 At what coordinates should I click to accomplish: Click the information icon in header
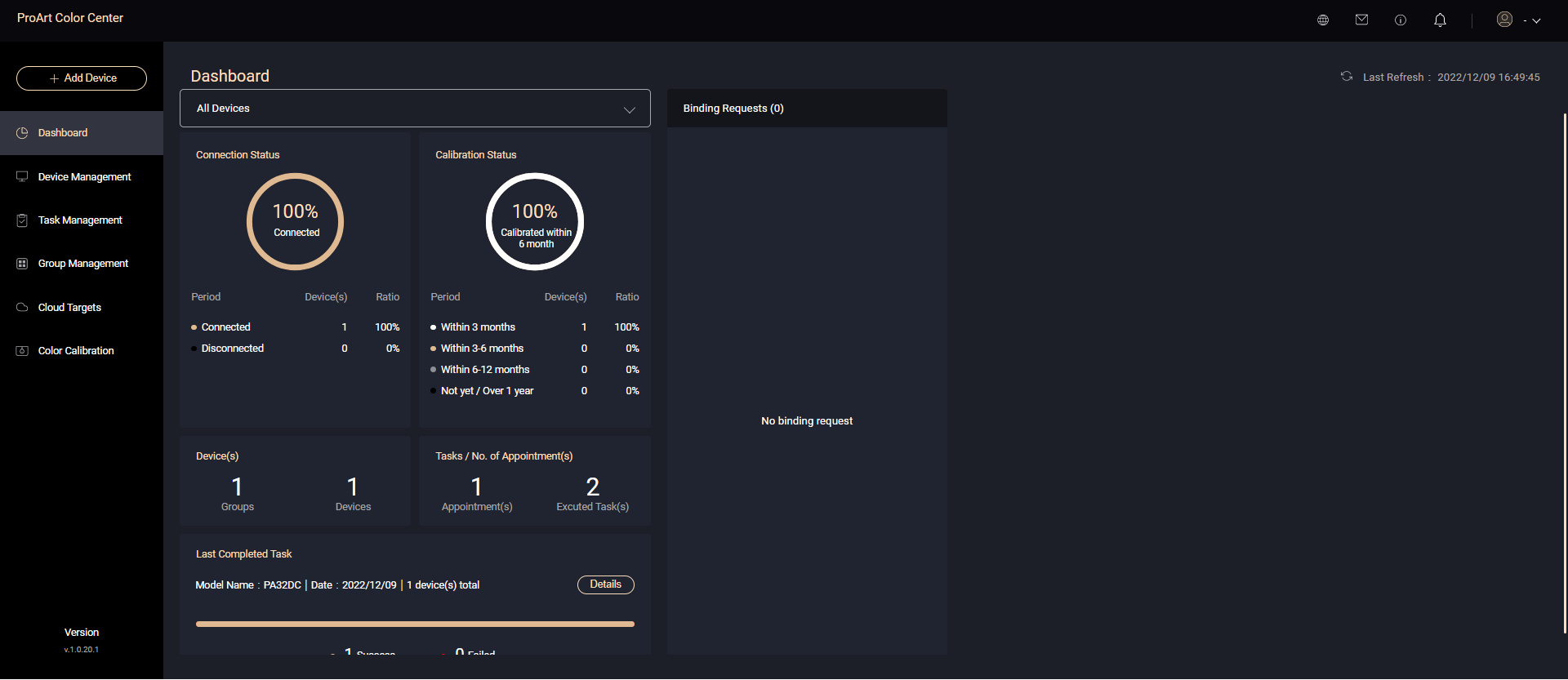[1401, 20]
